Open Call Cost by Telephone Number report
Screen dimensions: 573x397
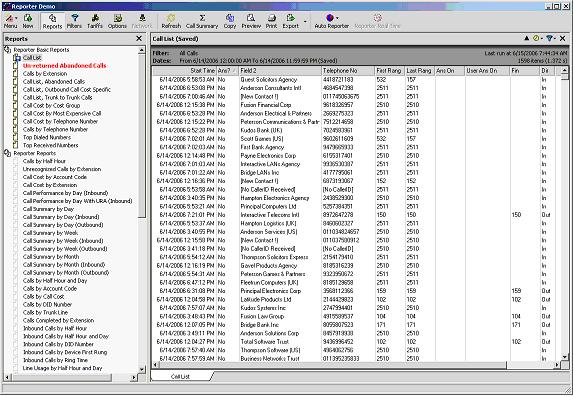coord(60,121)
